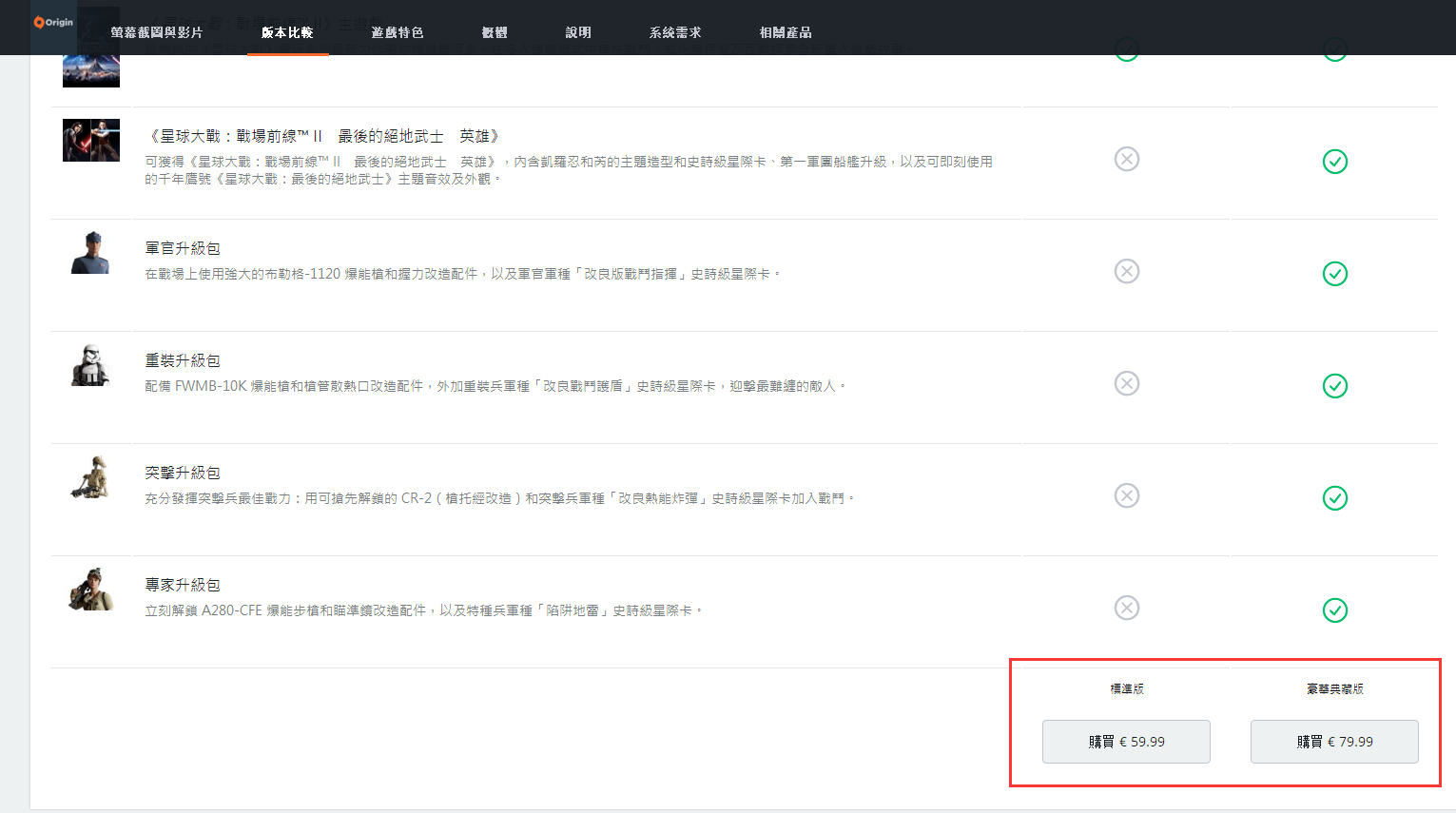Click the description mentioning A280-CFE 爆能步槍
This screenshot has width=1456, height=813.
point(424,610)
